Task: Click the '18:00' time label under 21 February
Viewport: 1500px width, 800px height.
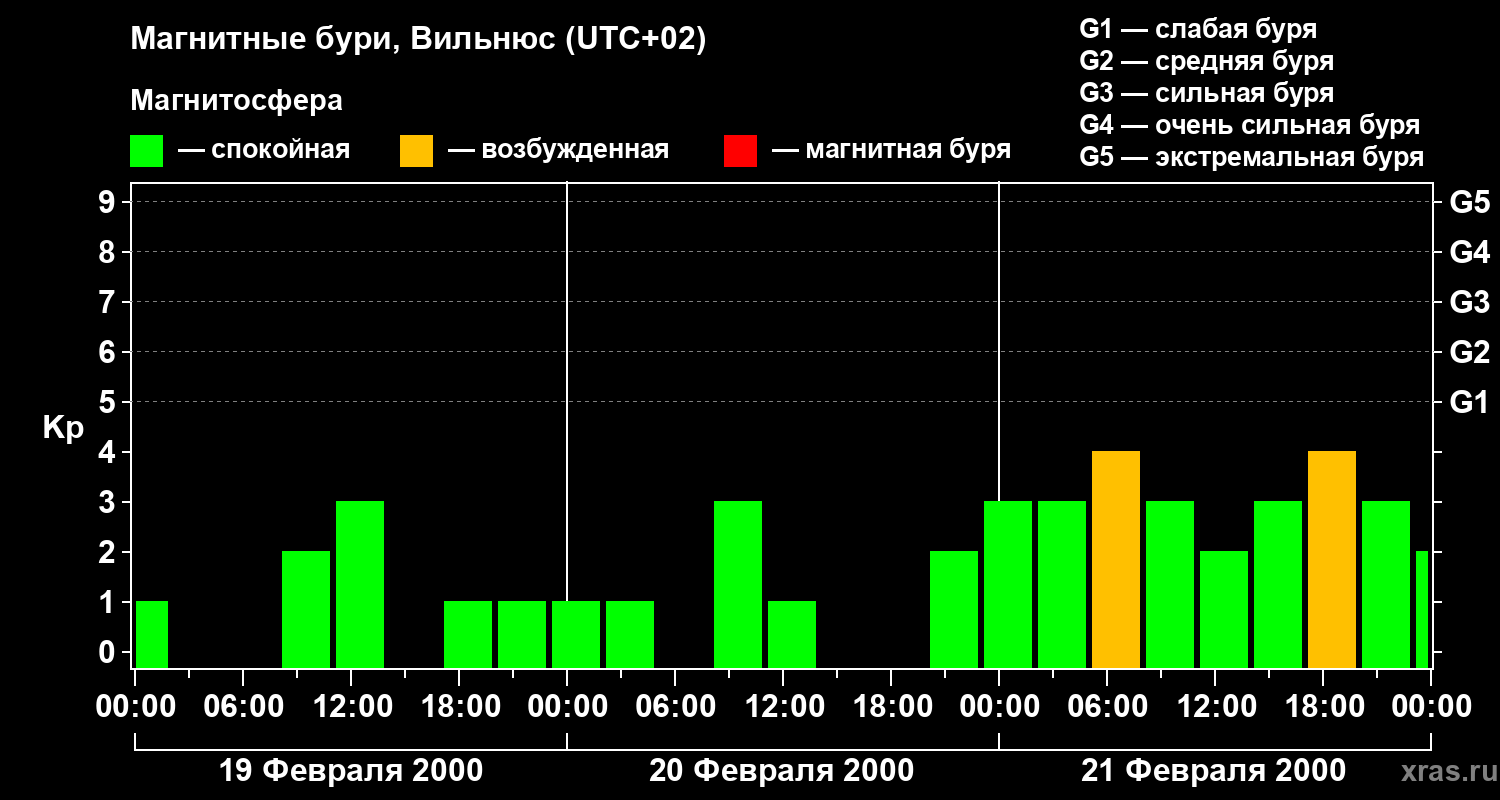Action: point(1323,707)
